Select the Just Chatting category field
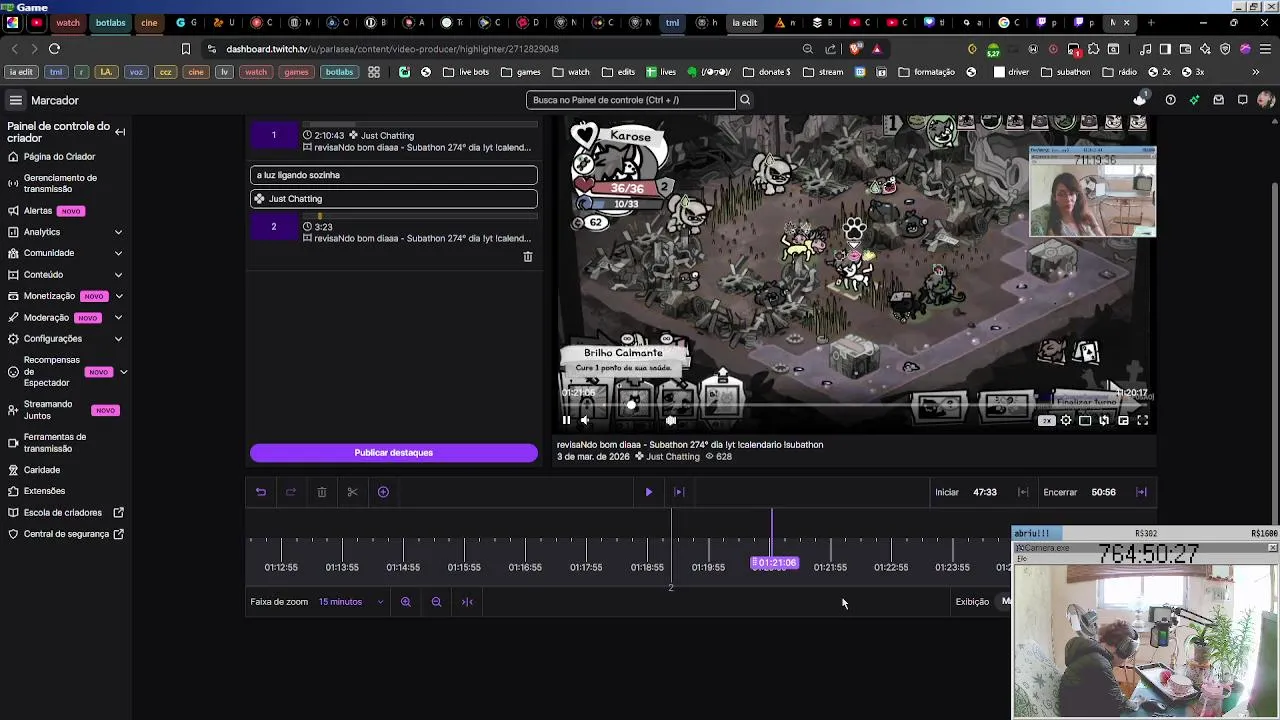This screenshot has height=720, width=1280. 393,199
